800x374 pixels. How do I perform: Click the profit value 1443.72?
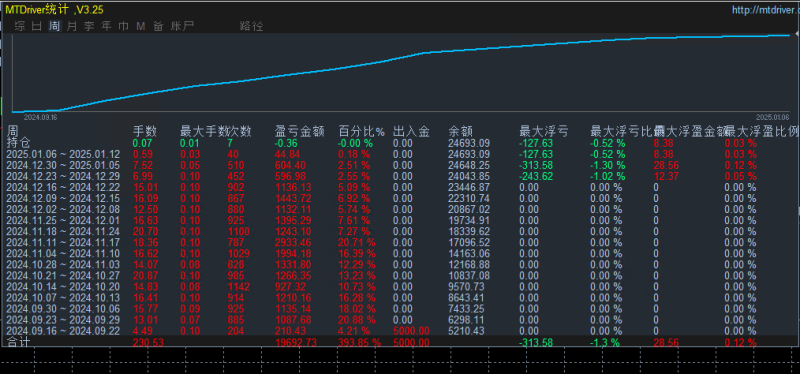tap(293, 198)
